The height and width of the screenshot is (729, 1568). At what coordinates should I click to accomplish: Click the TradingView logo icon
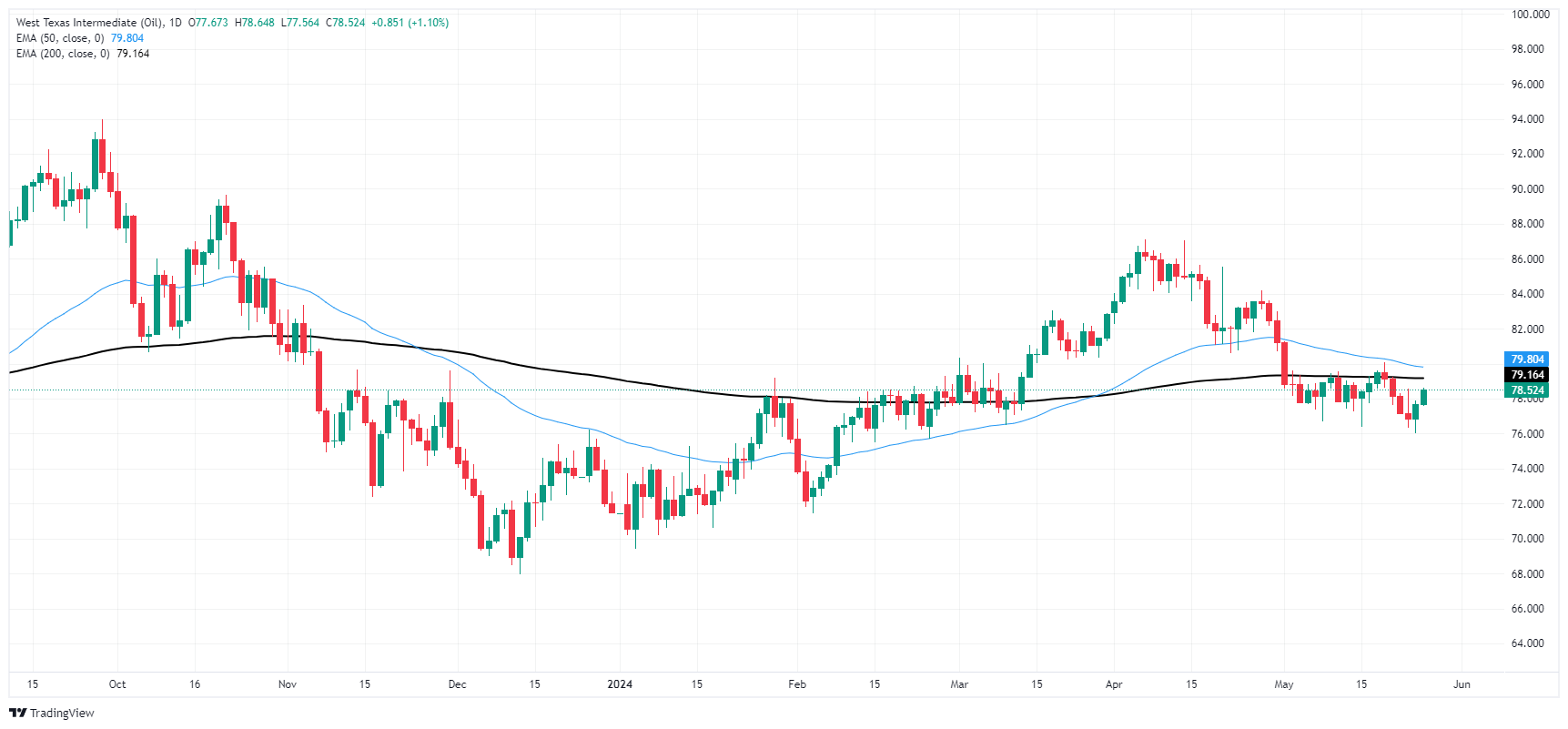17,713
